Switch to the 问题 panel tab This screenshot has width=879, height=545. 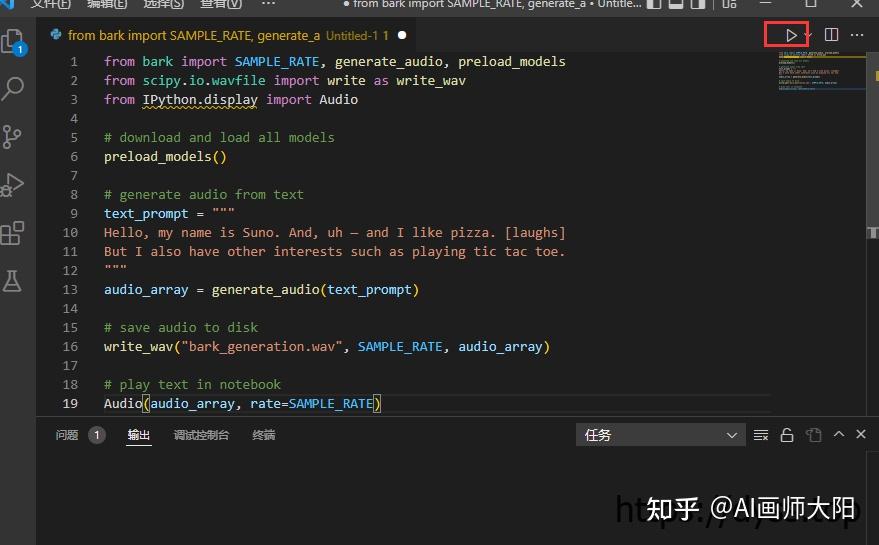pyautogui.click(x=67, y=435)
